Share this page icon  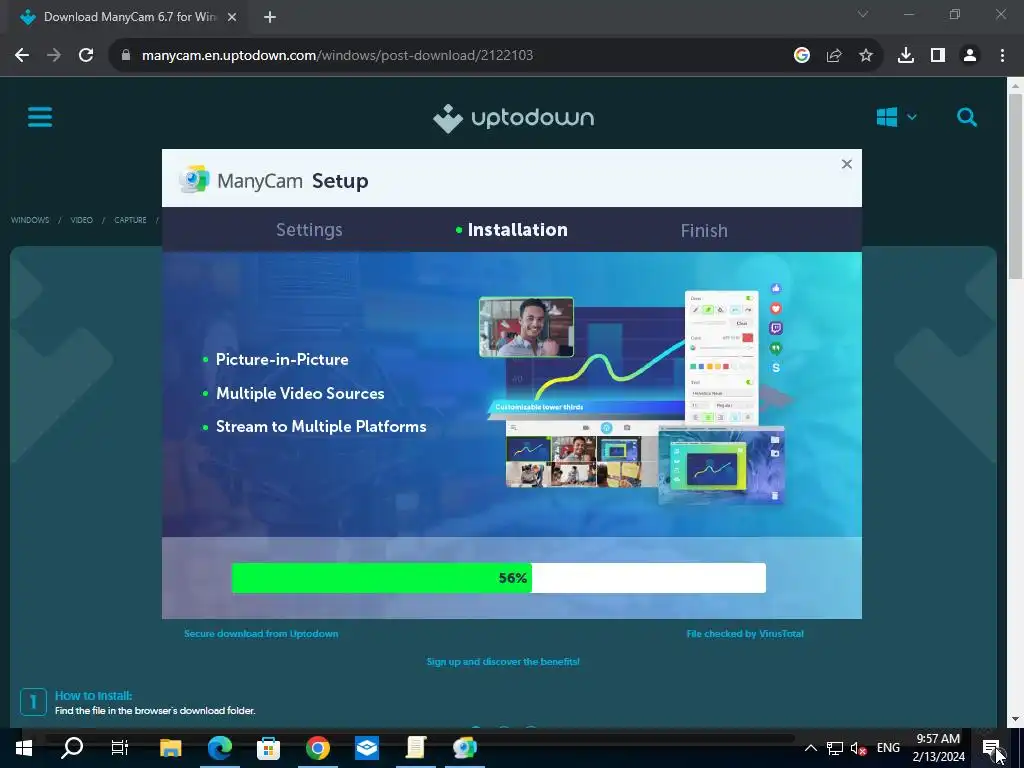coord(834,55)
